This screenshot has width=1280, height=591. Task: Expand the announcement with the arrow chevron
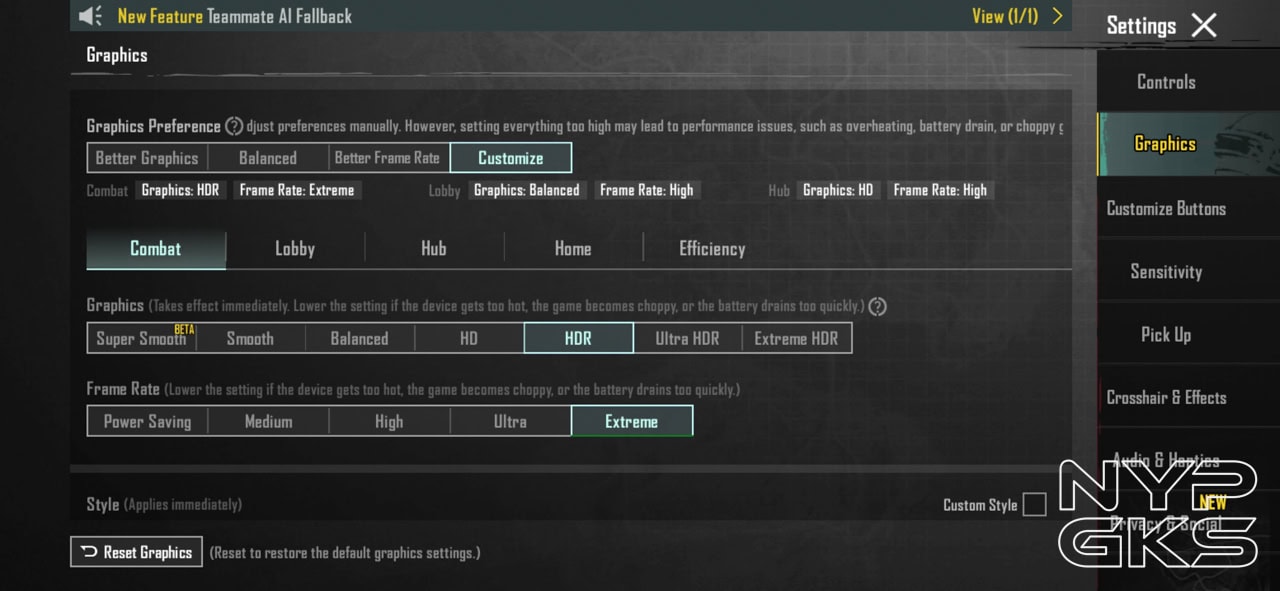pos(1057,16)
